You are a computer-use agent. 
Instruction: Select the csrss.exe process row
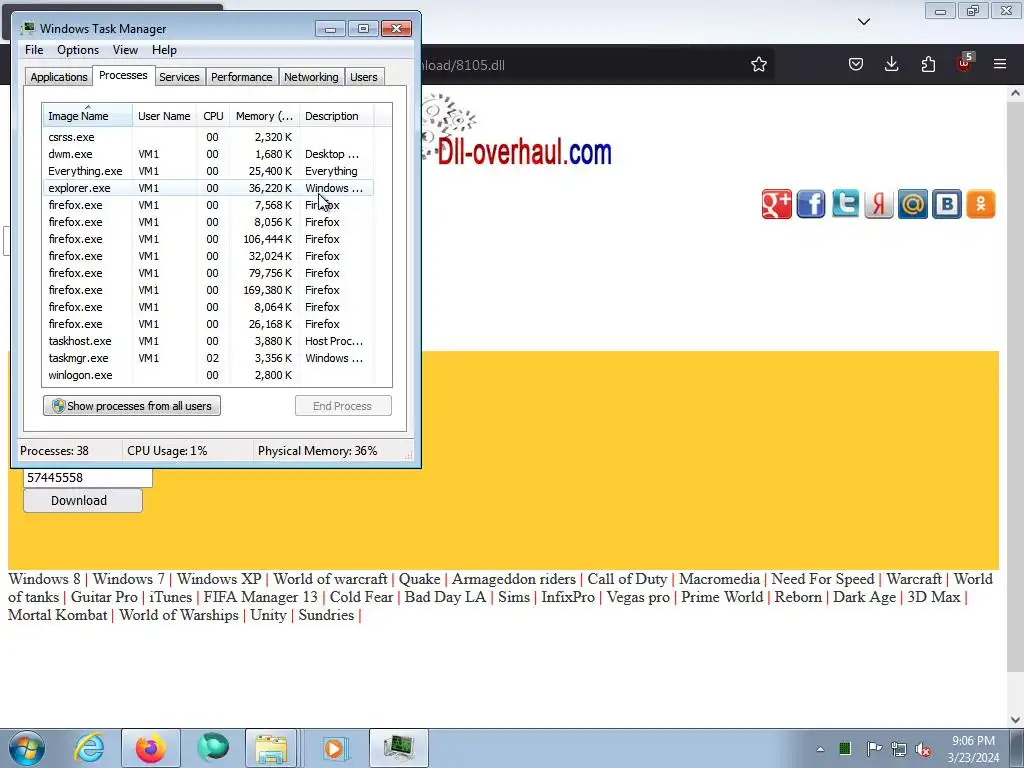(x=208, y=137)
